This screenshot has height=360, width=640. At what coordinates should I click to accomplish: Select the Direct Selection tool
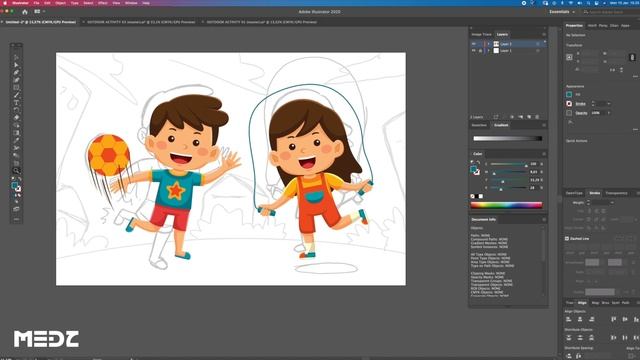(x=16, y=65)
